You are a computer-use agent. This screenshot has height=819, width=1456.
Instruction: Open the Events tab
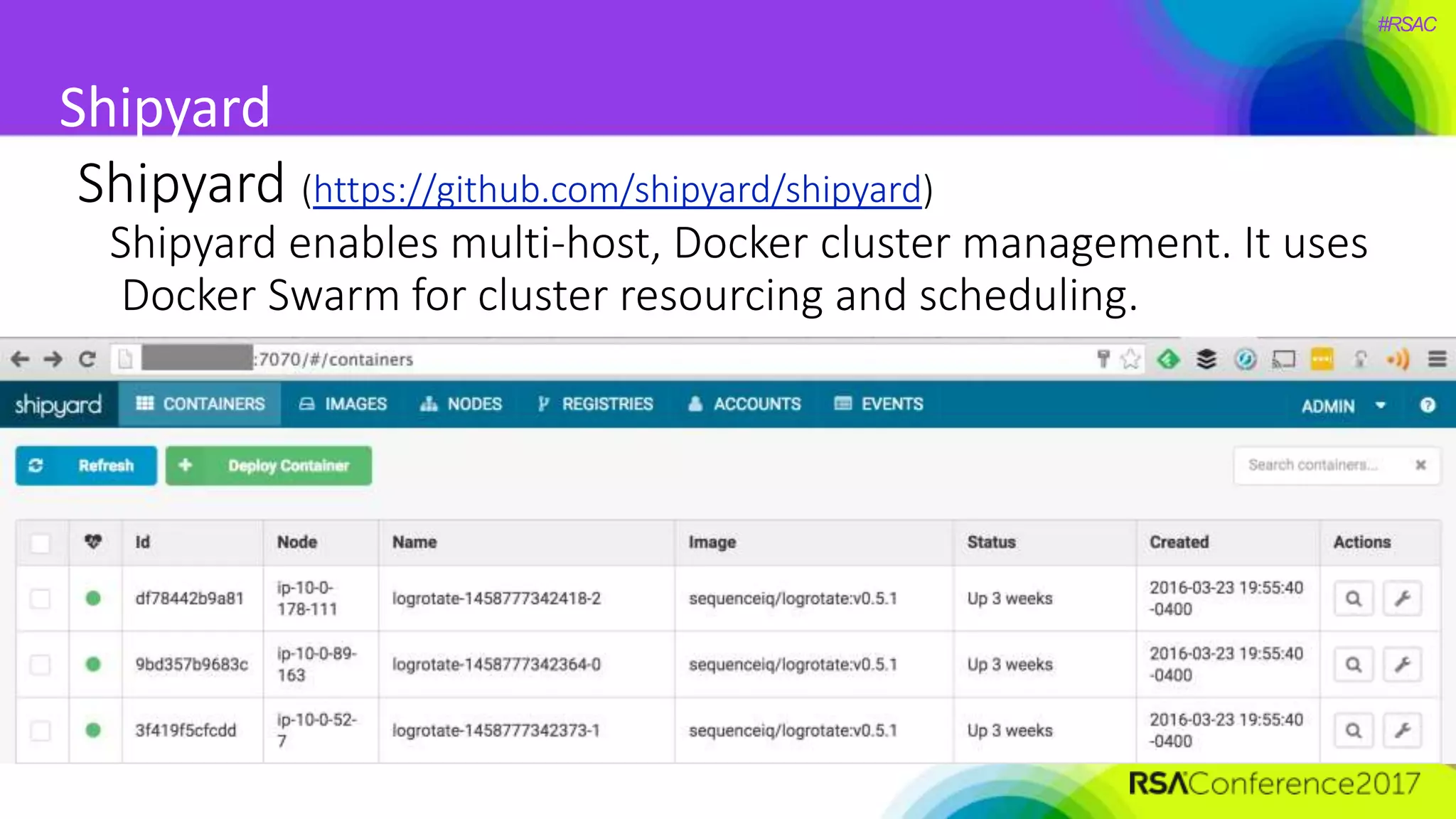tap(879, 404)
